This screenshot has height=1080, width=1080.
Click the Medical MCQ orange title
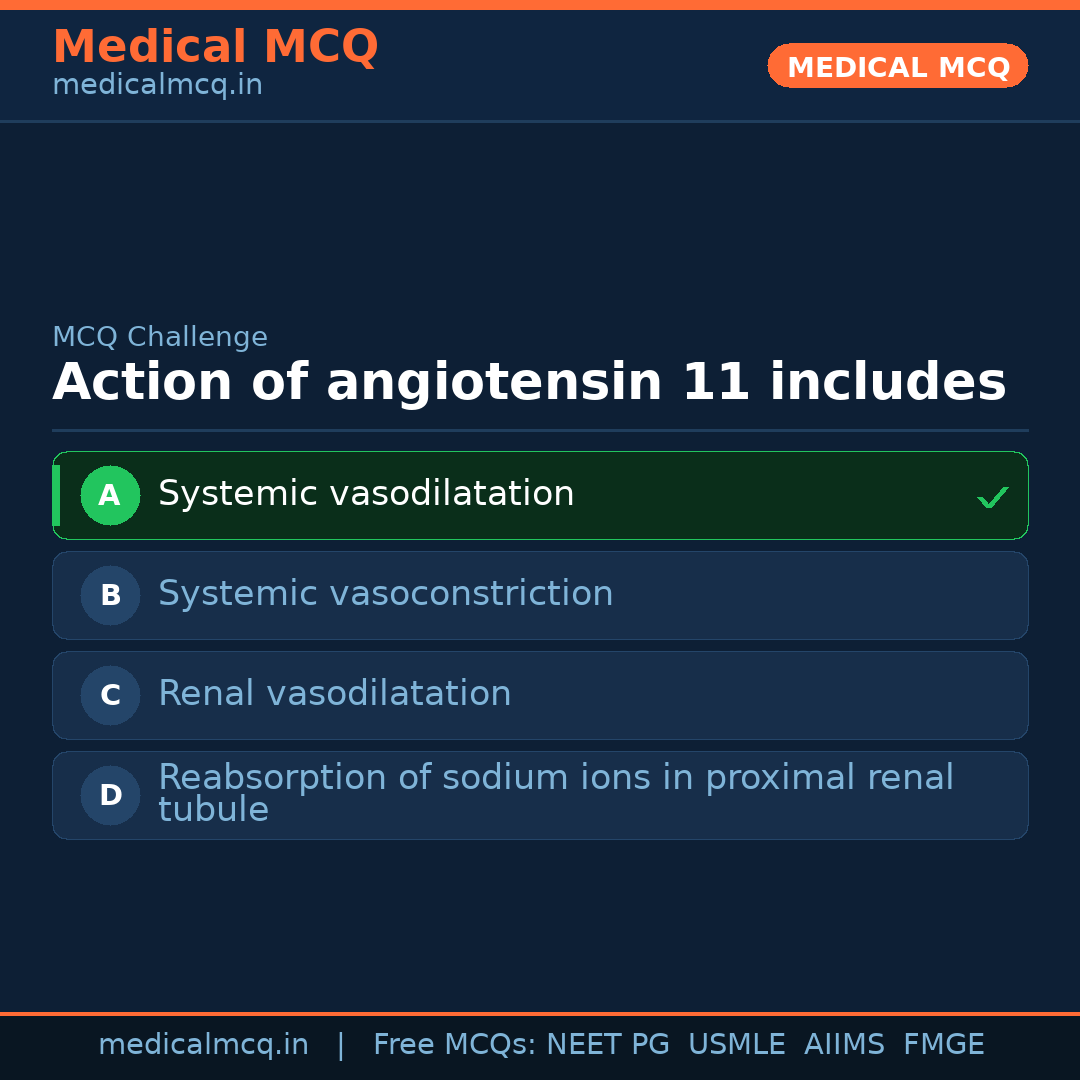coord(215,47)
